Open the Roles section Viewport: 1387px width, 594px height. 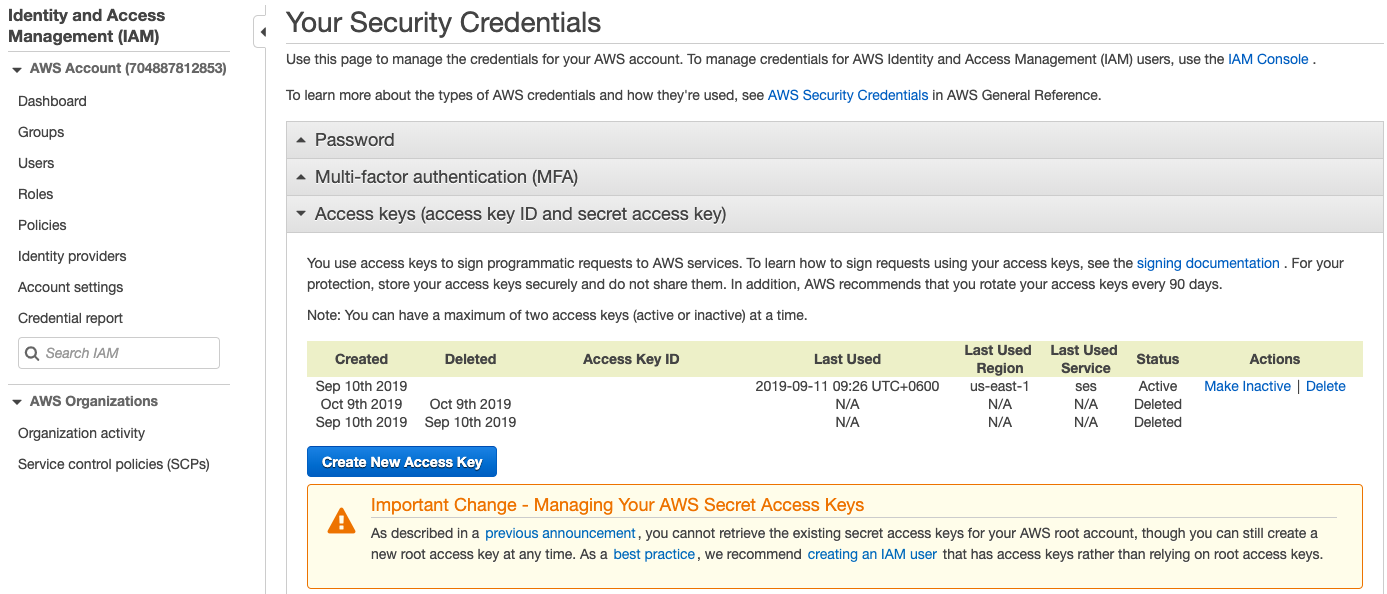[36, 194]
